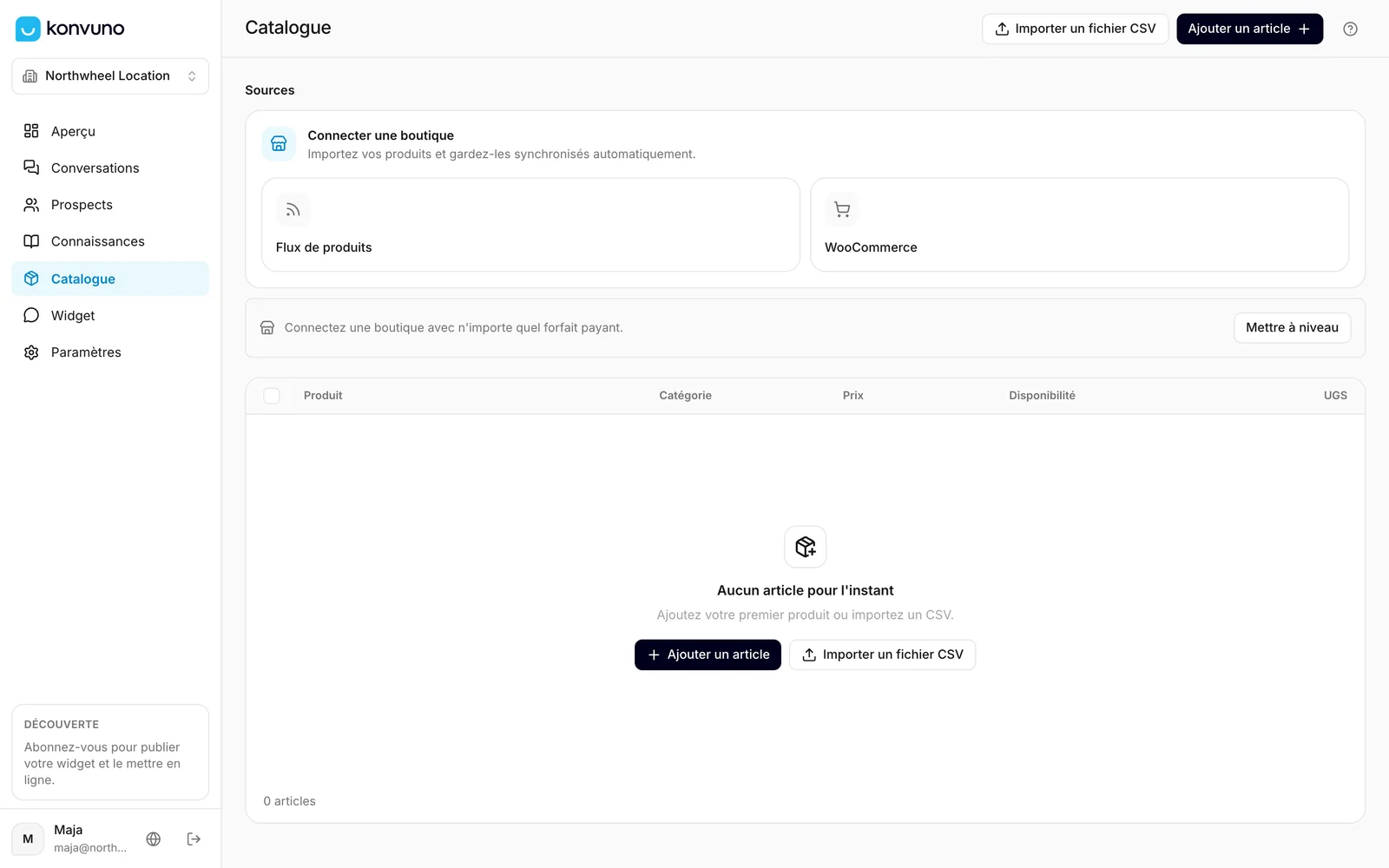Image resolution: width=1389 pixels, height=868 pixels.
Task: Click the M user avatar
Action: click(x=28, y=838)
